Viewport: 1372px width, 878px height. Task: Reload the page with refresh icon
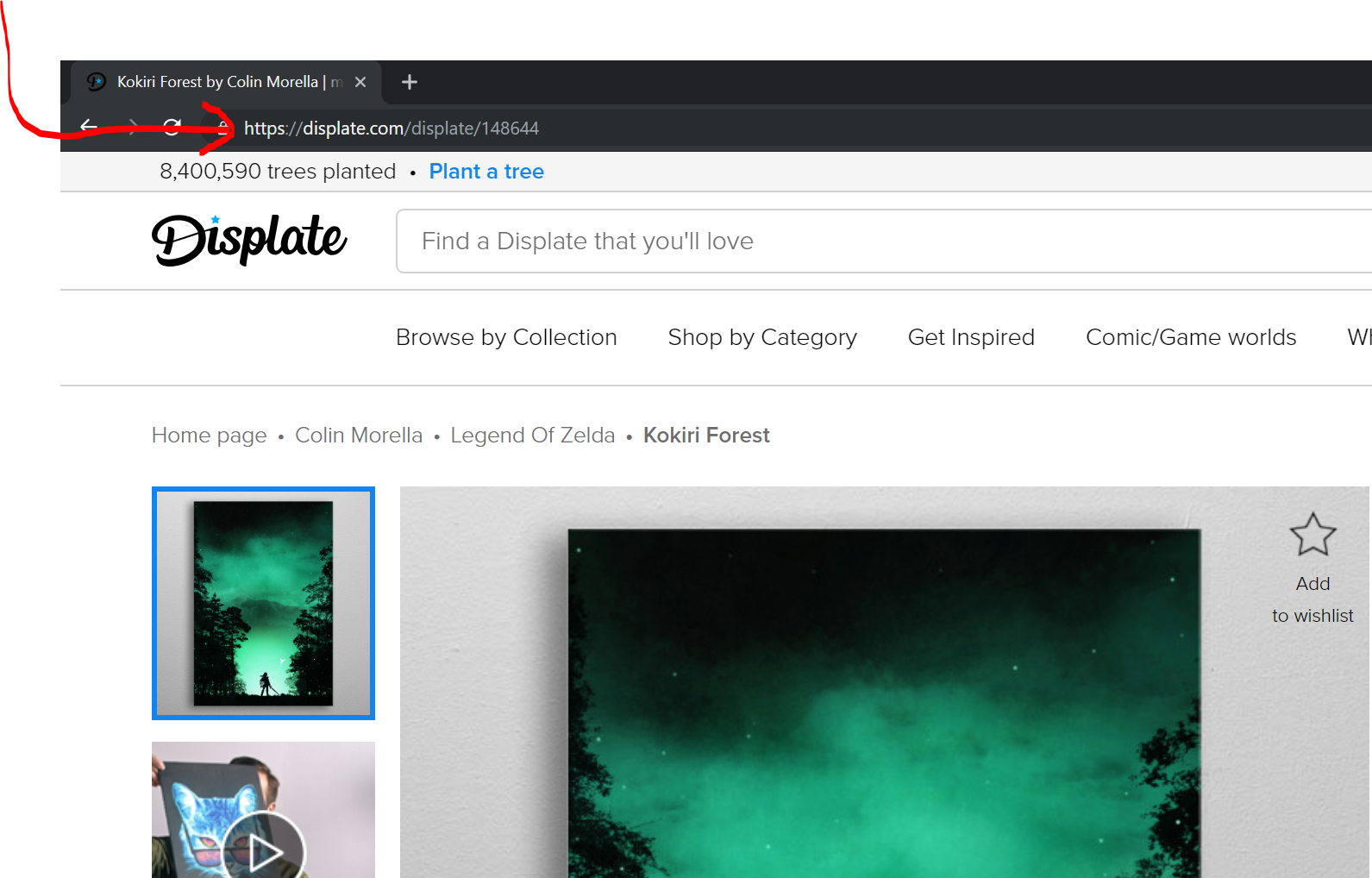pyautogui.click(x=172, y=128)
